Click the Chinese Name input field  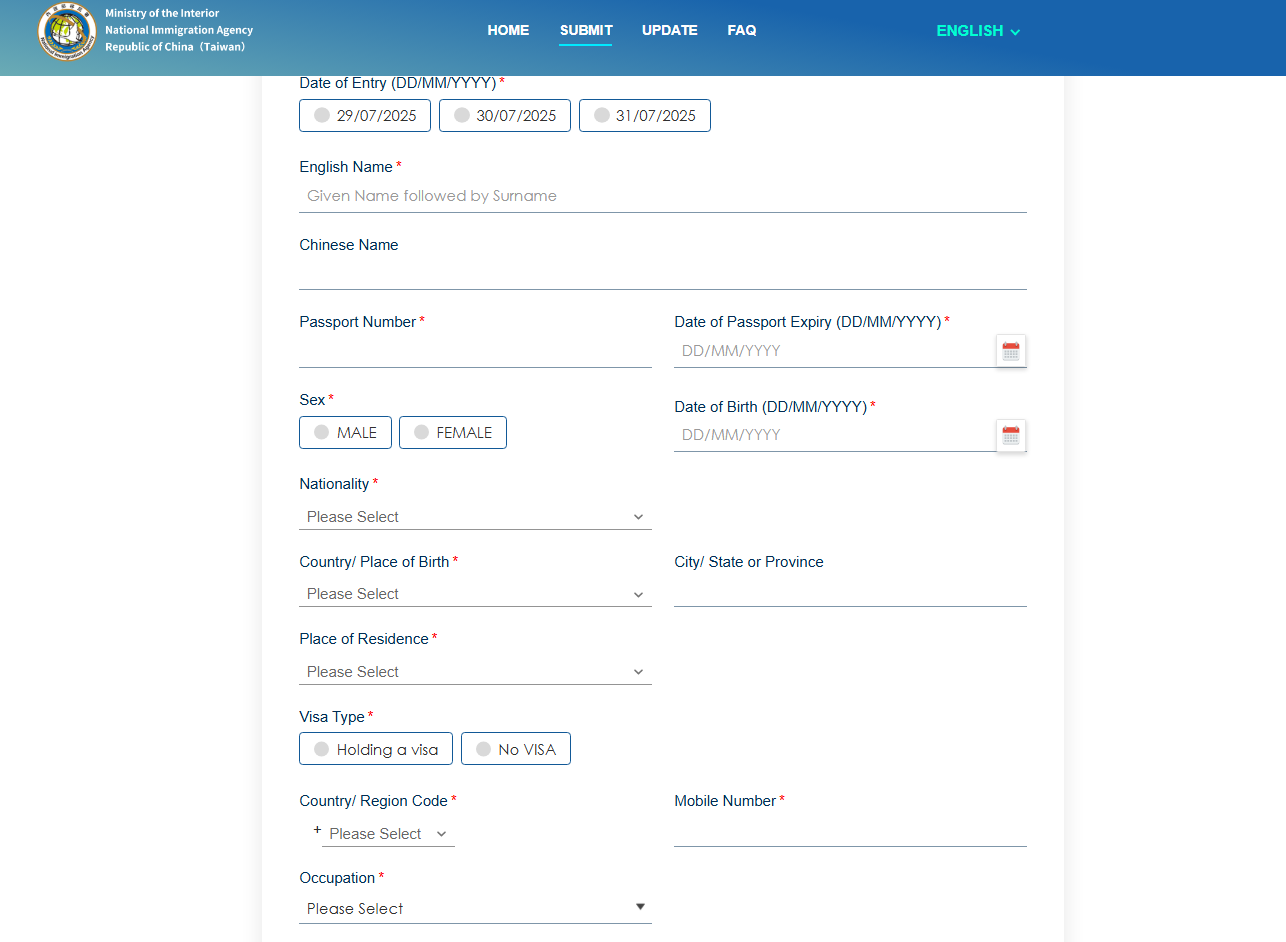click(x=663, y=274)
